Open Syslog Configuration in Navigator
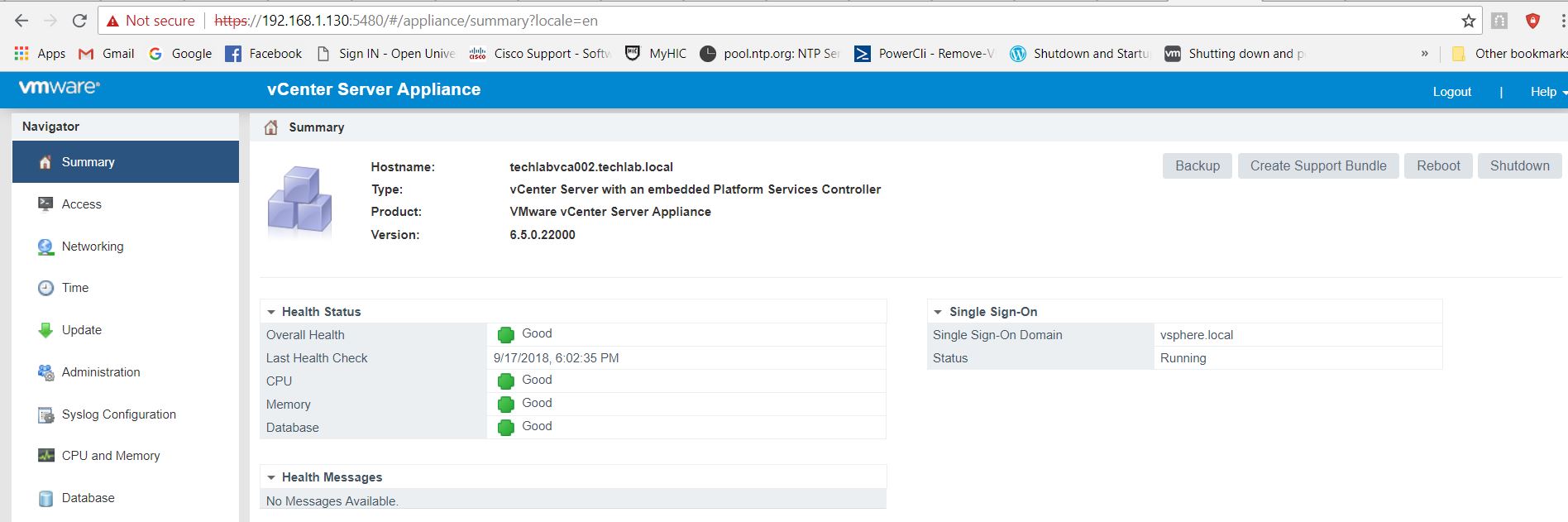 pyautogui.click(x=126, y=414)
